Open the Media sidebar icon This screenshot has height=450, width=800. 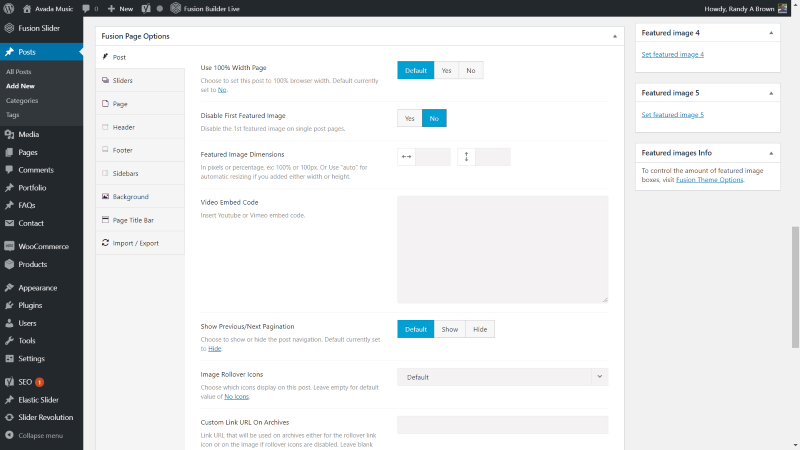pyautogui.click(x=9, y=134)
